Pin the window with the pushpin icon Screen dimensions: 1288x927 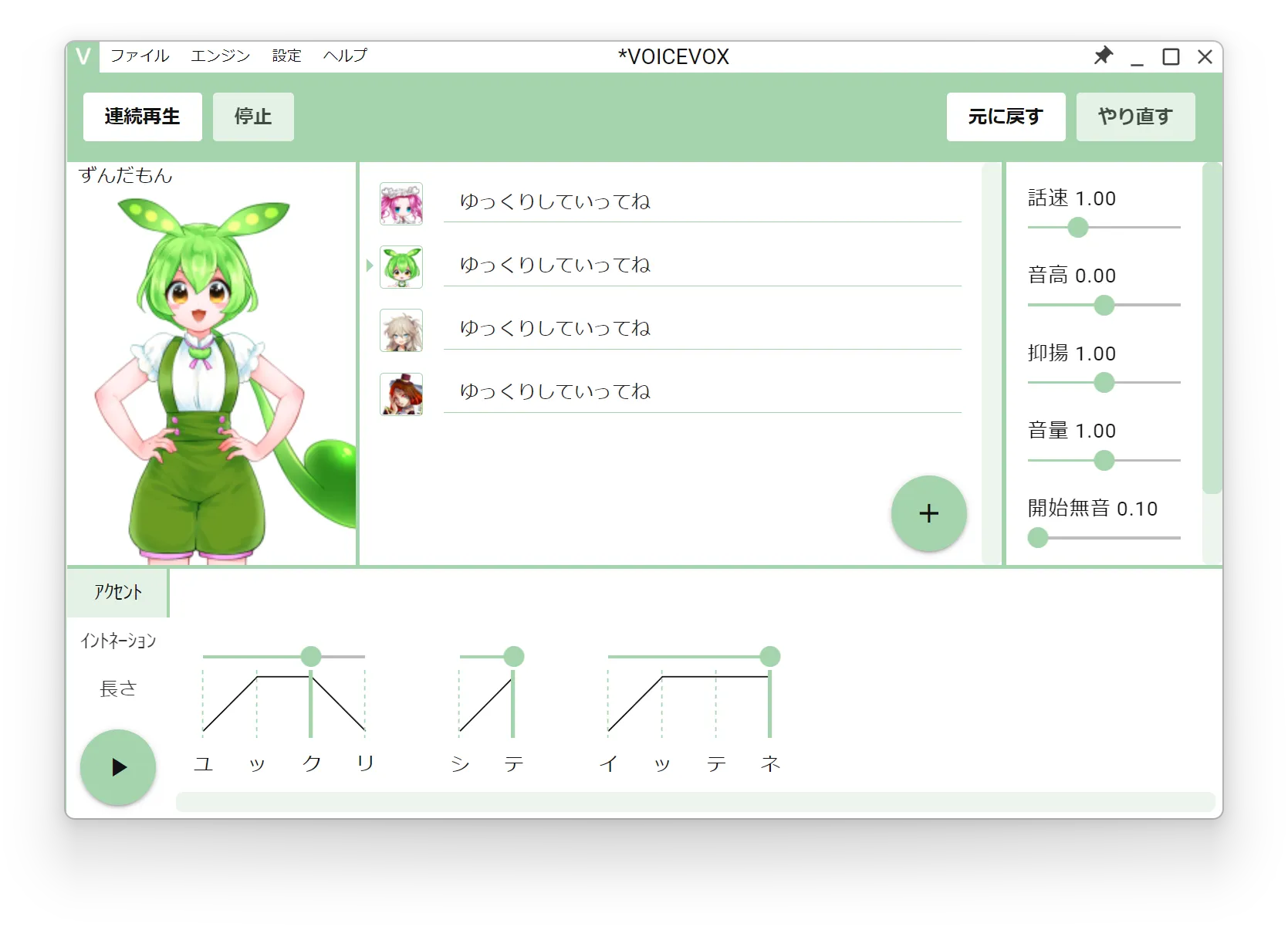pos(1104,56)
